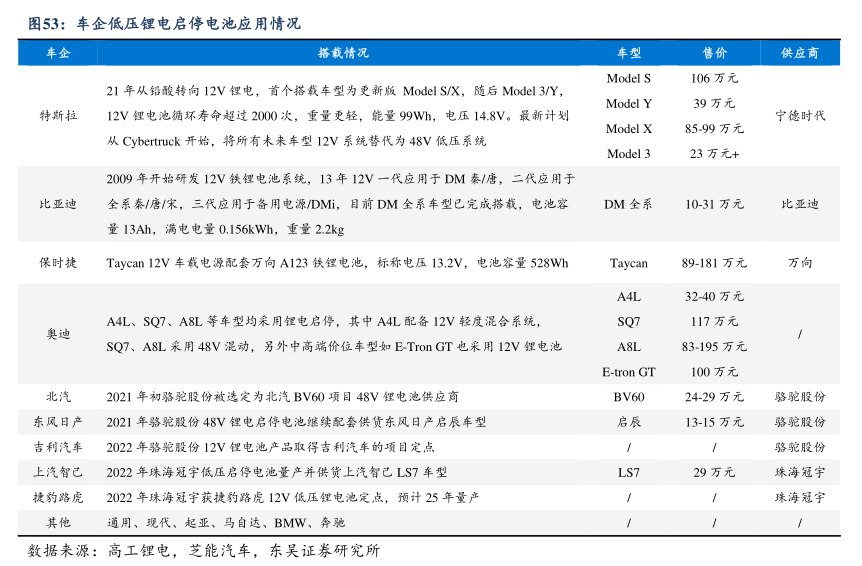Image resolution: width=862 pixels, height=566 pixels.
Task: Select the E-tron GT model cell
Action: pyautogui.click(x=628, y=372)
